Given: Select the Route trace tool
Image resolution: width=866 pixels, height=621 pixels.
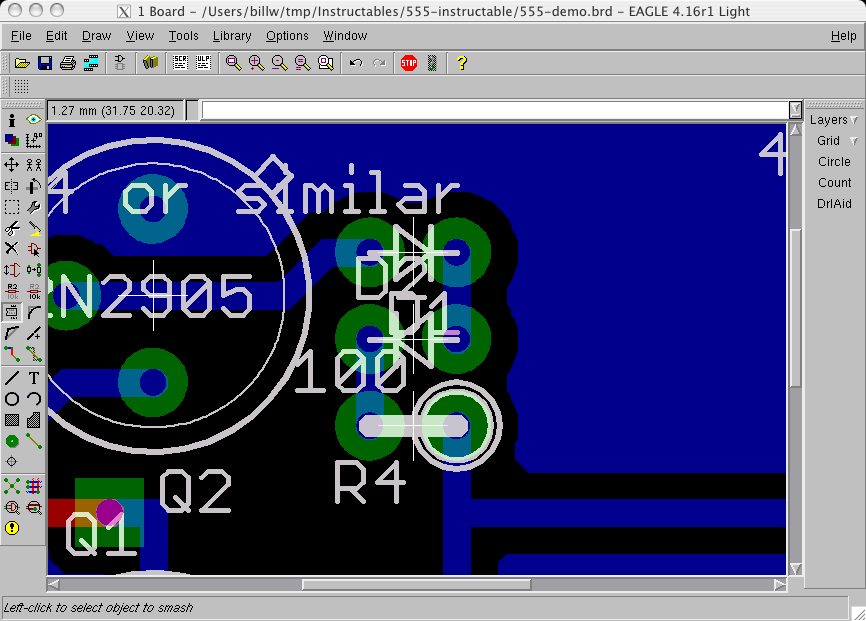Looking at the screenshot, I should pos(12,354).
